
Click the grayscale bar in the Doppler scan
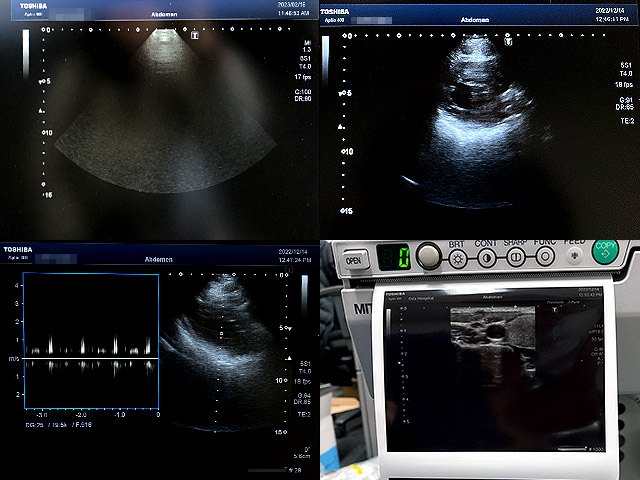304,295
